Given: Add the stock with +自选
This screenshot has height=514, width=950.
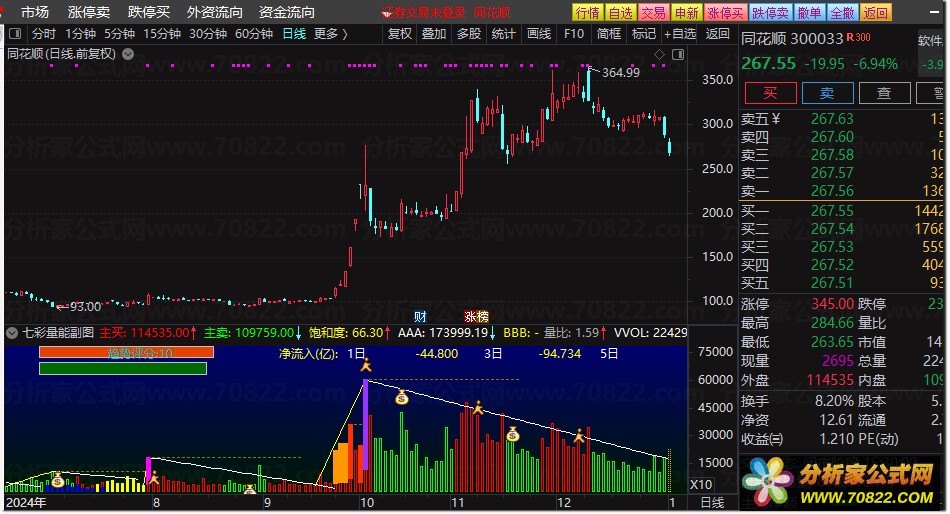Looking at the screenshot, I should point(680,34).
